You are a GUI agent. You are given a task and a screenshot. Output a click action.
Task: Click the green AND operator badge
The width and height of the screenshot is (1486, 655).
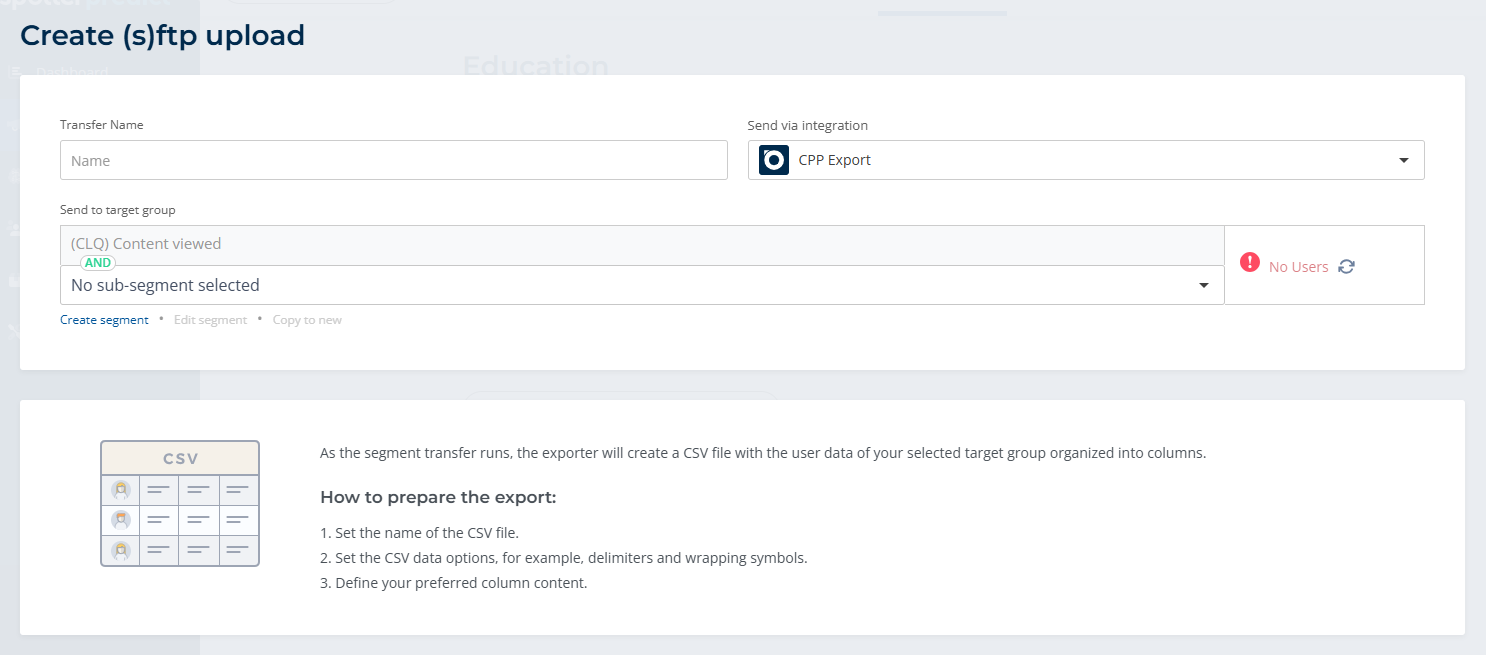pyautogui.click(x=97, y=263)
